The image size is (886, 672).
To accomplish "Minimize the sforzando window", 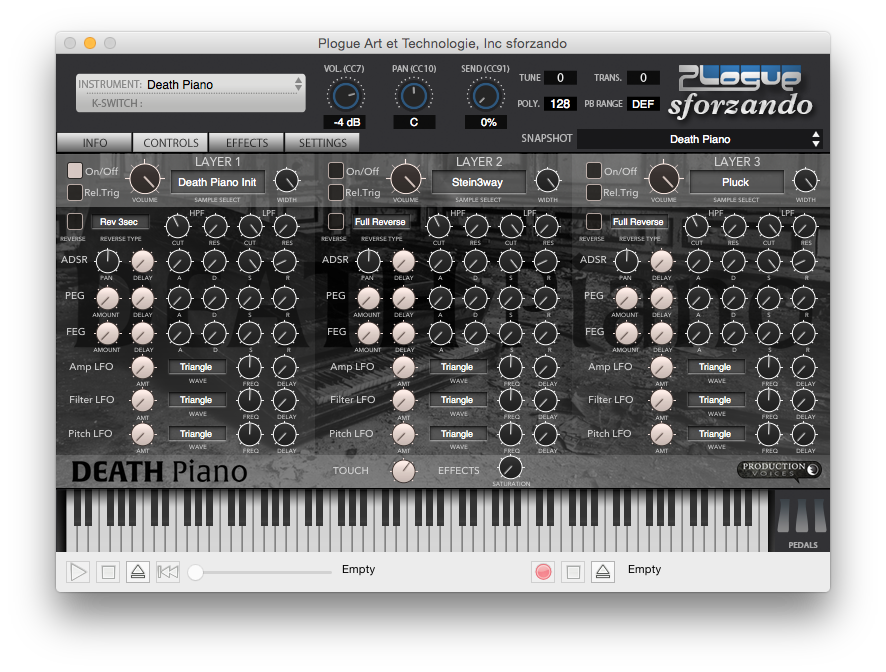I will 90,43.
